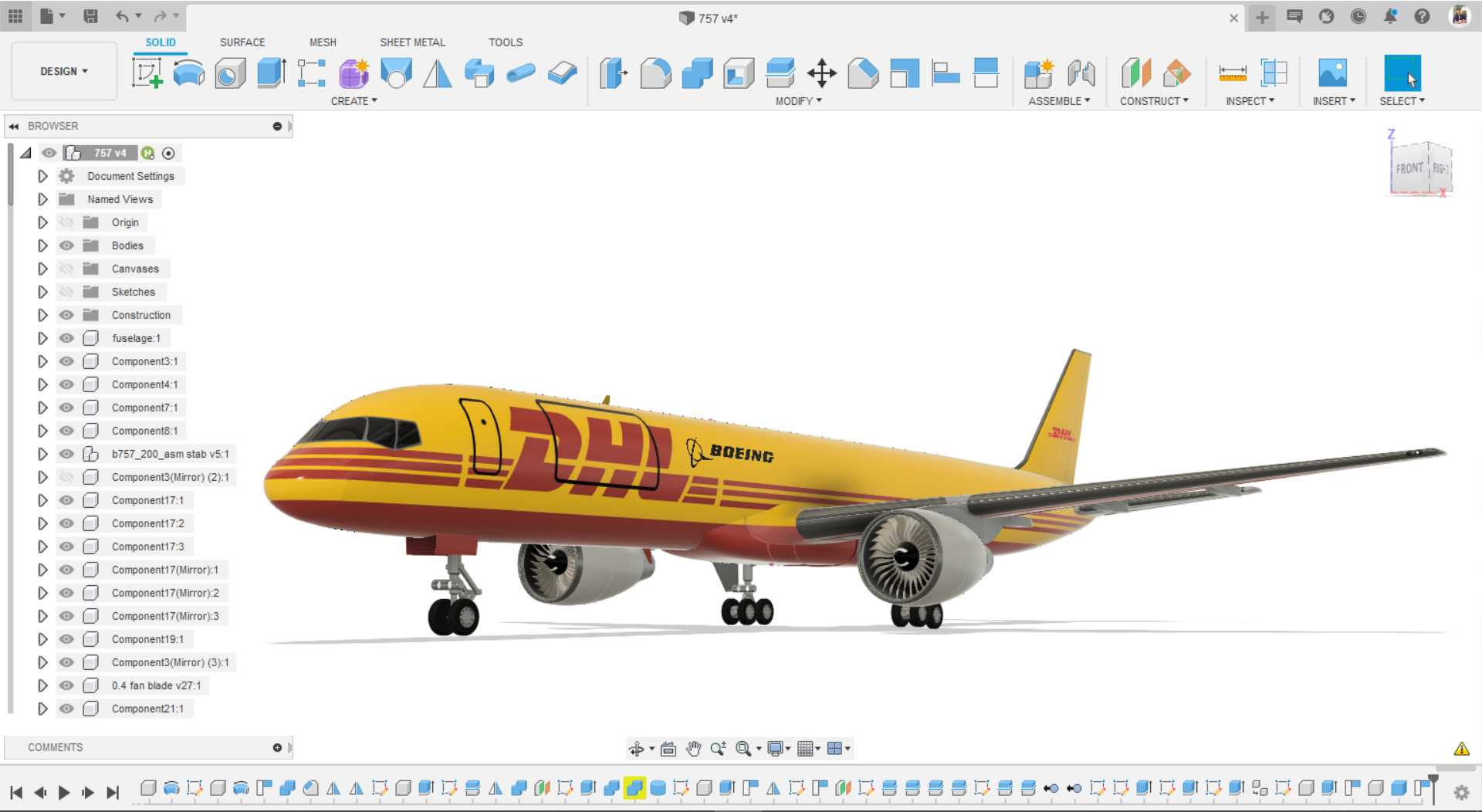
Task: Expand the Document Settings node
Action: (x=42, y=176)
